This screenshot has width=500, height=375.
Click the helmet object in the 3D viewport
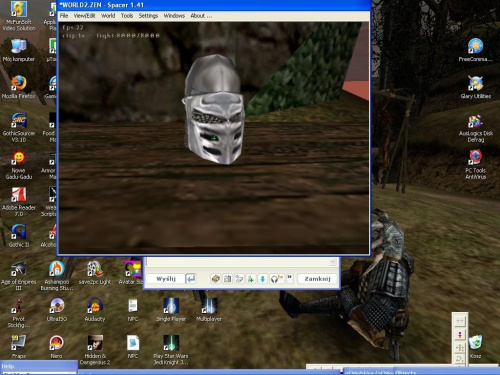tap(213, 110)
